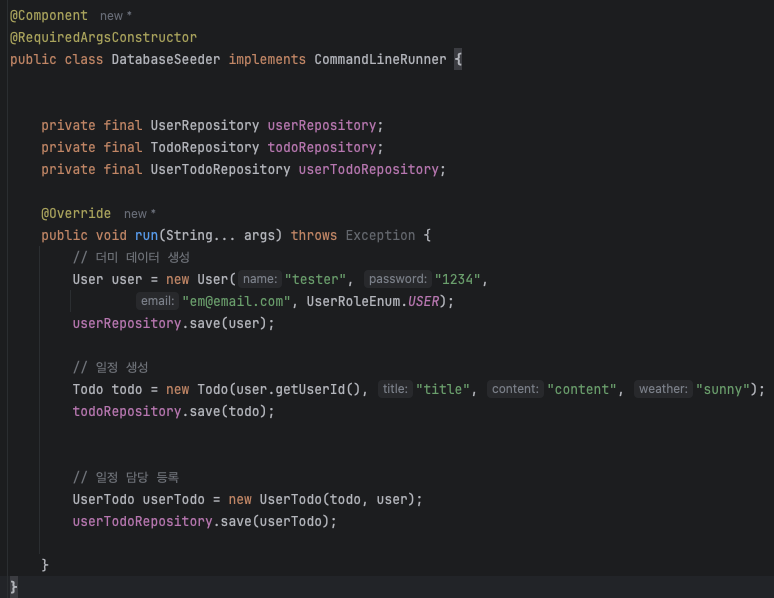Screen dimensions: 774x598
Task: Click the '일정 생성' comment
Action: click(x=110, y=367)
